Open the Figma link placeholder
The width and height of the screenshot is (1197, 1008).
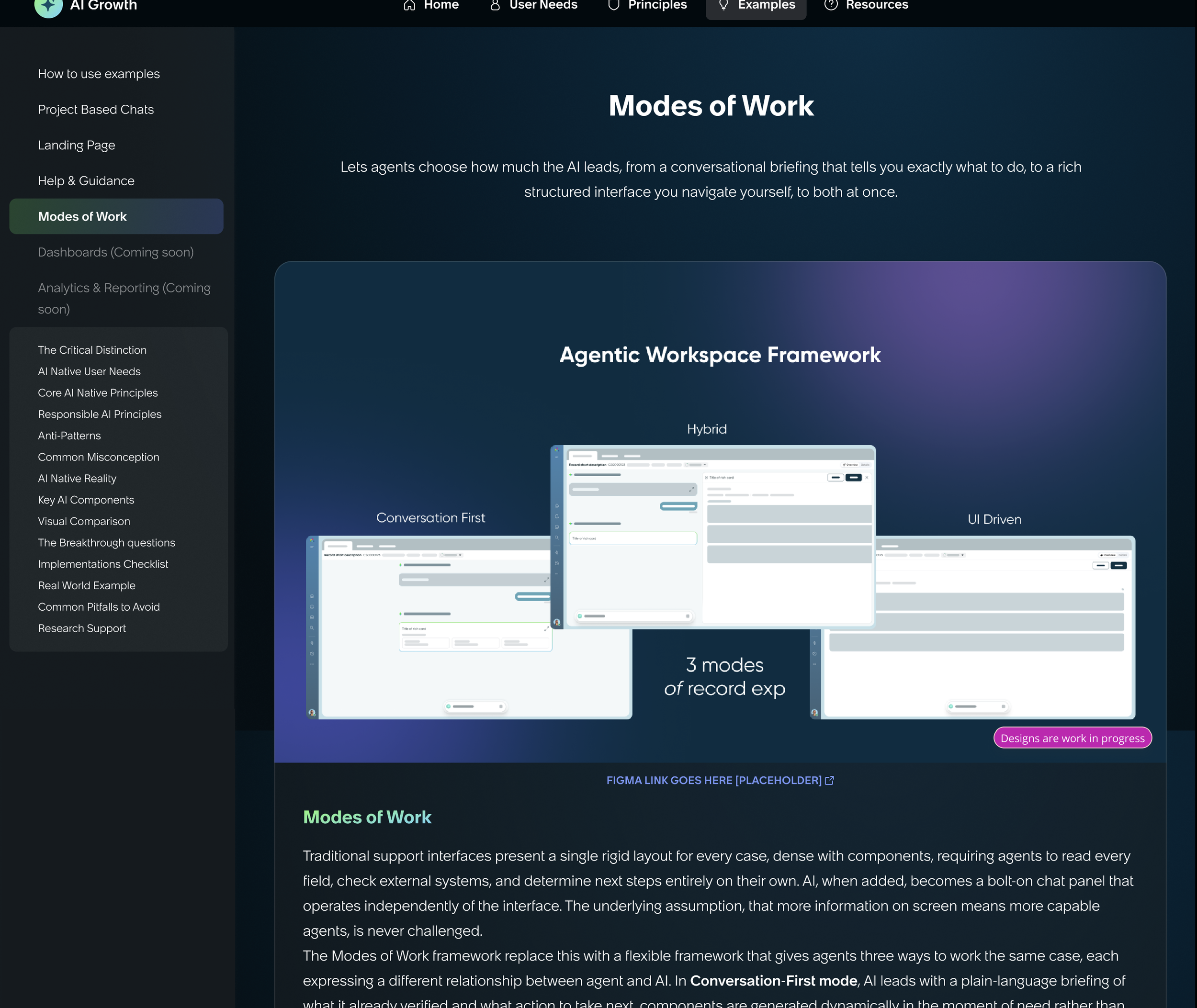pos(713,781)
